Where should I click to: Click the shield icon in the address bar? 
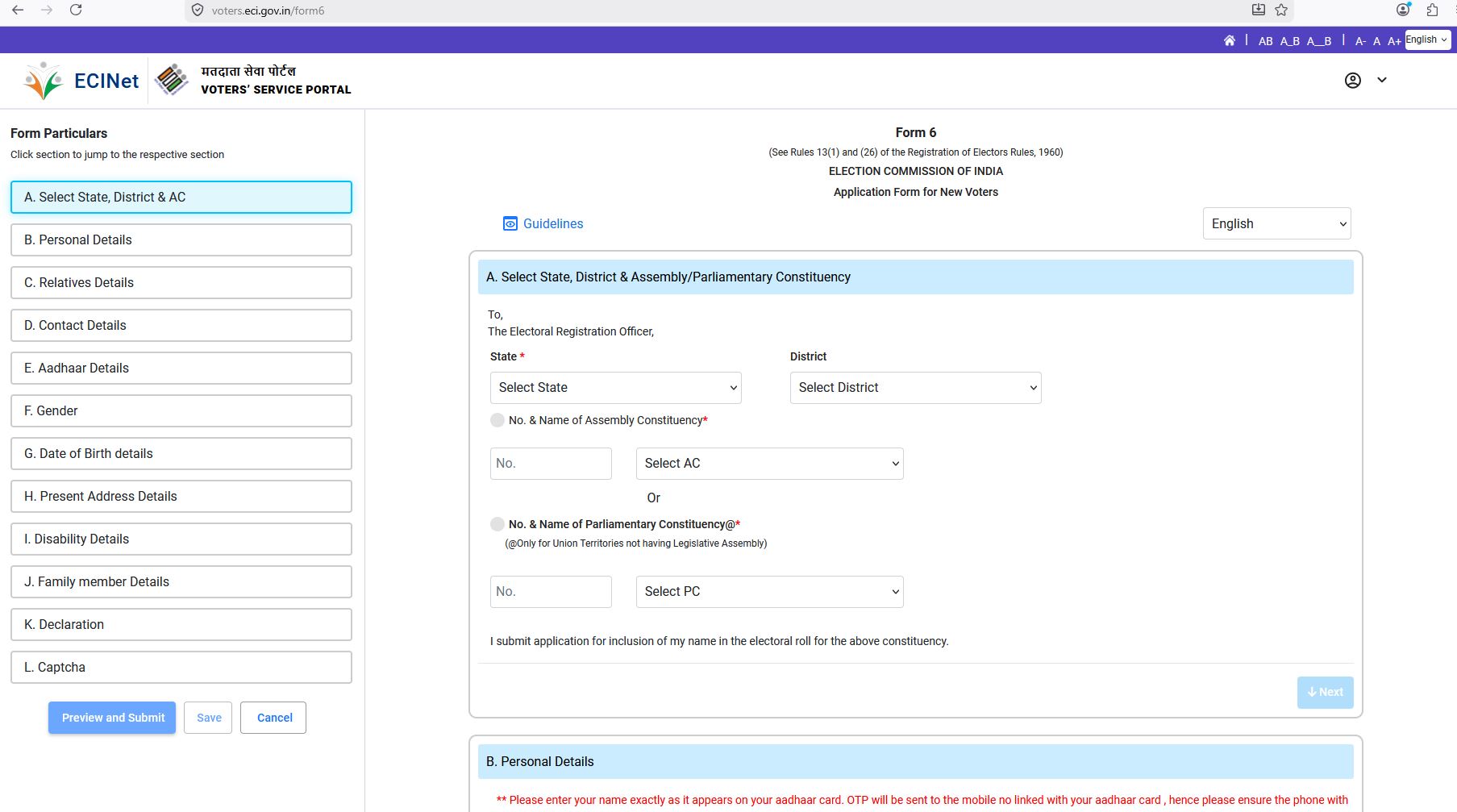(198, 10)
